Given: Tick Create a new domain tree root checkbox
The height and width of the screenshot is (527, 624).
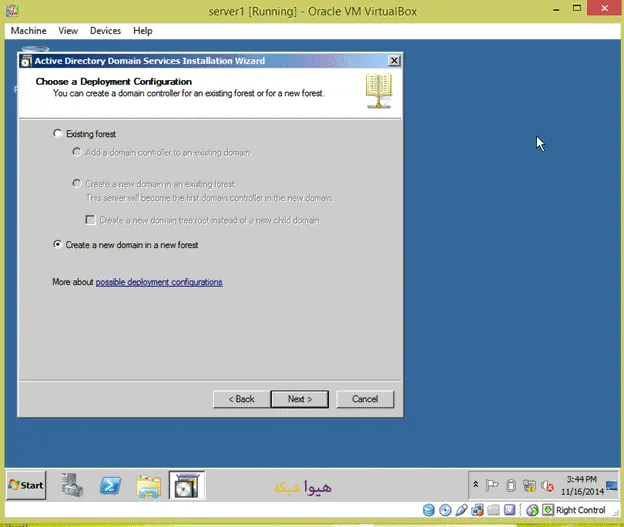Looking at the screenshot, I should pyautogui.click(x=90, y=220).
